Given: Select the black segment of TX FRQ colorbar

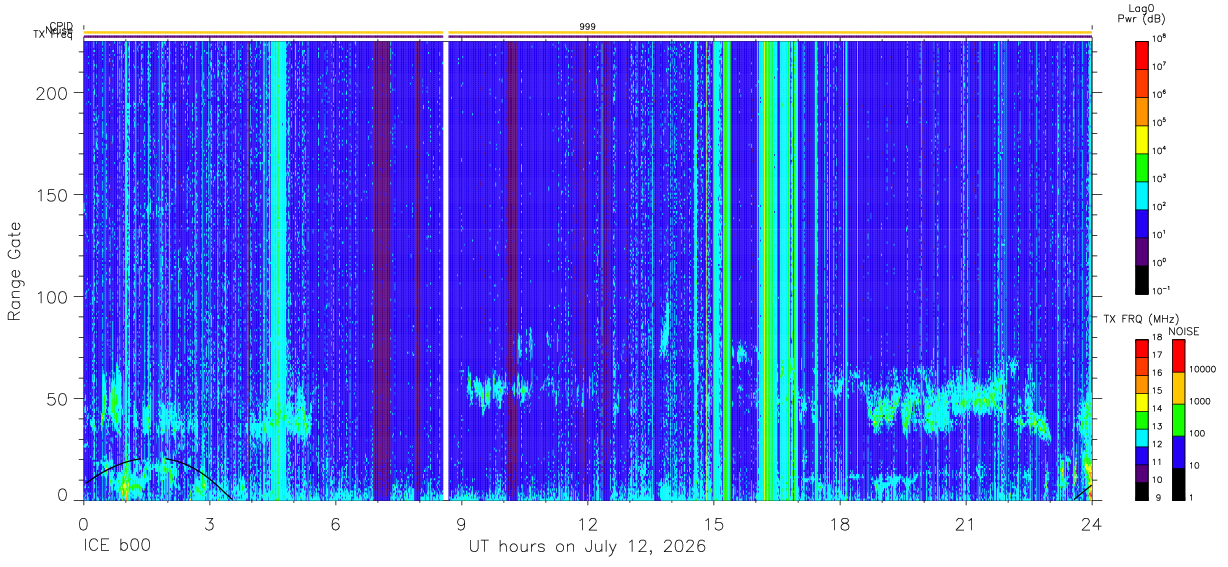Looking at the screenshot, I should (1141, 490).
